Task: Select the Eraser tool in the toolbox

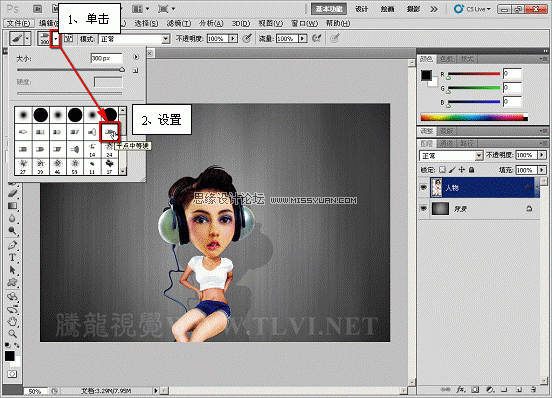Action: click(12, 193)
